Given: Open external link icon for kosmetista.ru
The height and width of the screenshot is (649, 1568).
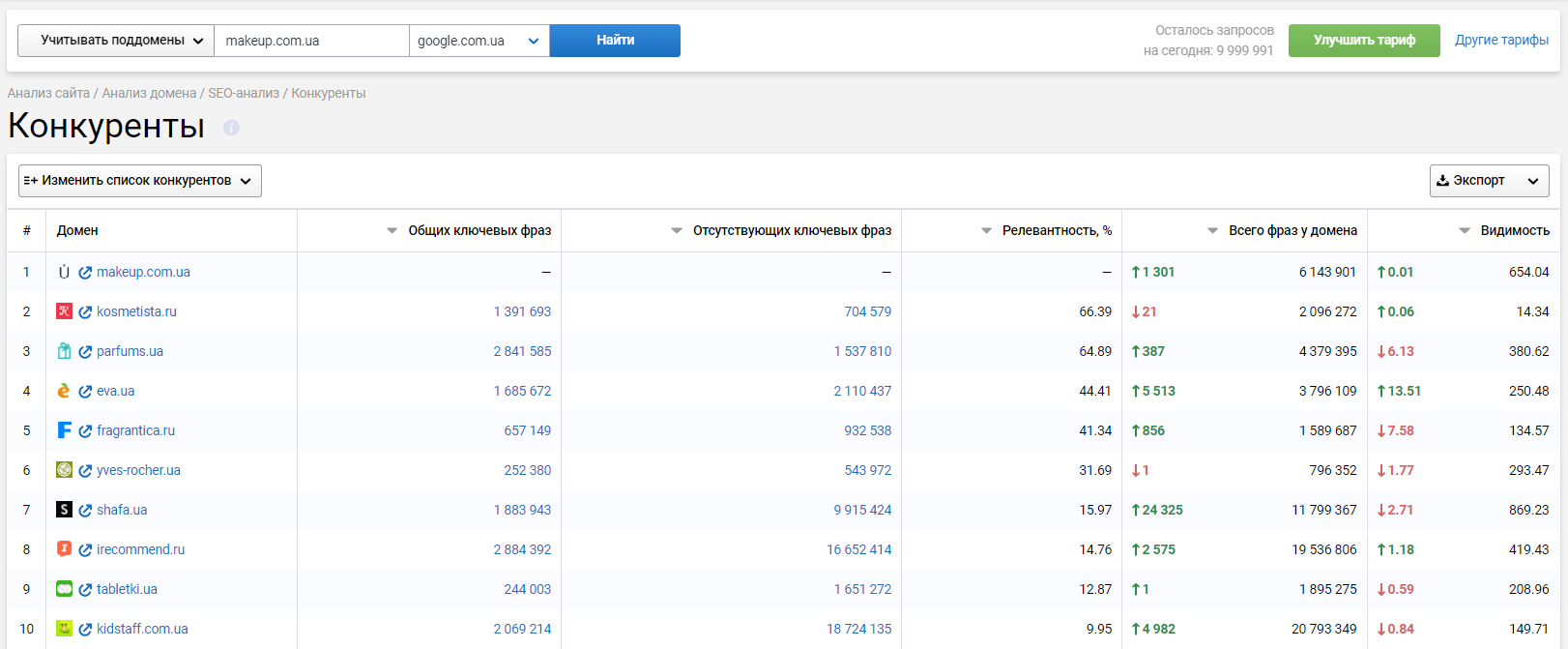Looking at the screenshot, I should [85, 312].
